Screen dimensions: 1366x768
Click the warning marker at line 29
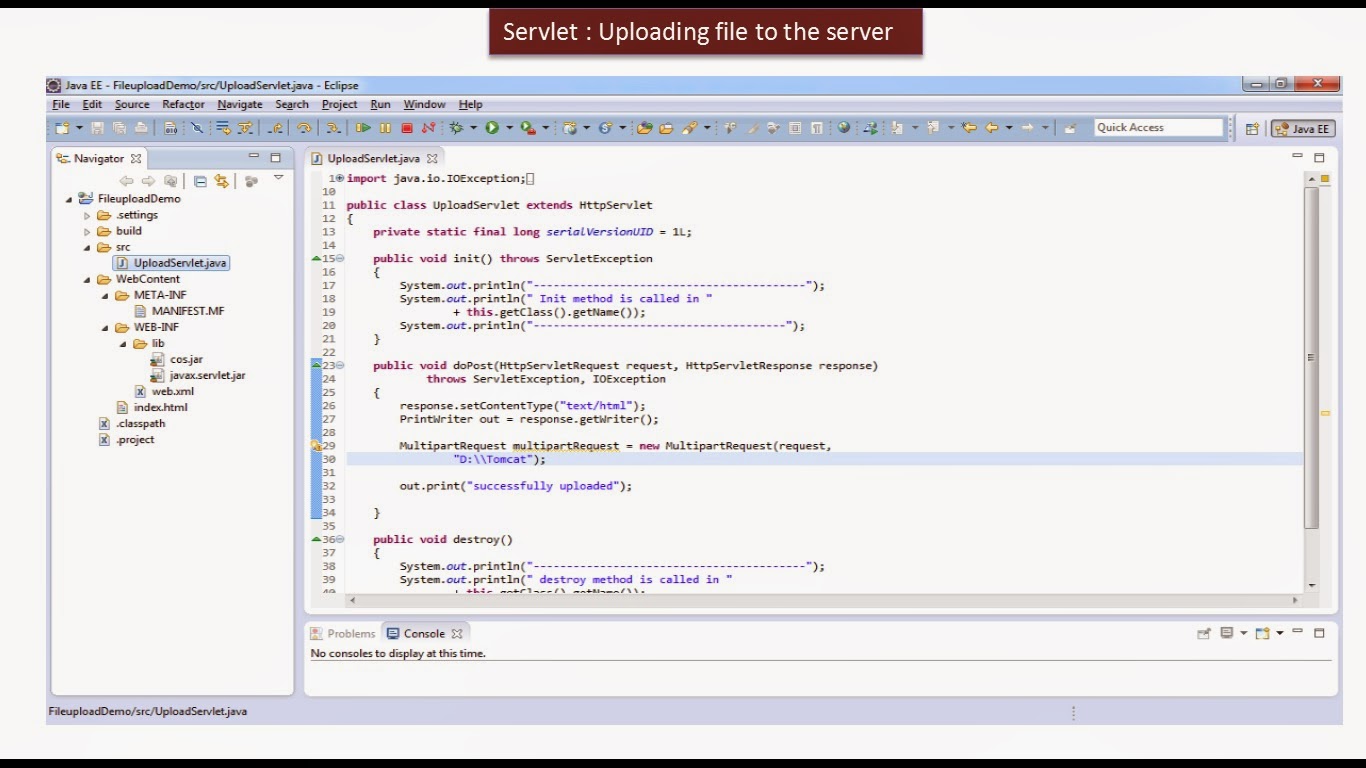click(316, 446)
